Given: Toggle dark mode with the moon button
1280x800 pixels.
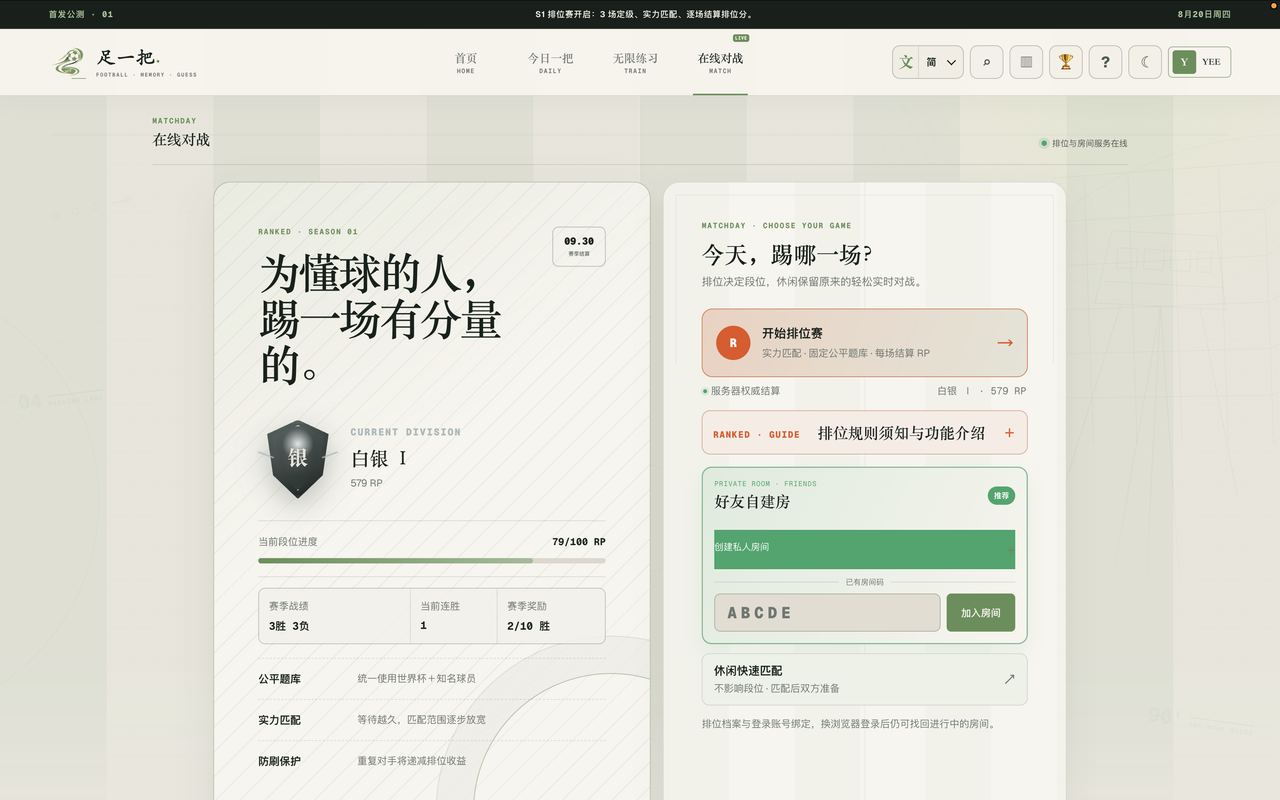Looking at the screenshot, I should pyautogui.click(x=1145, y=62).
